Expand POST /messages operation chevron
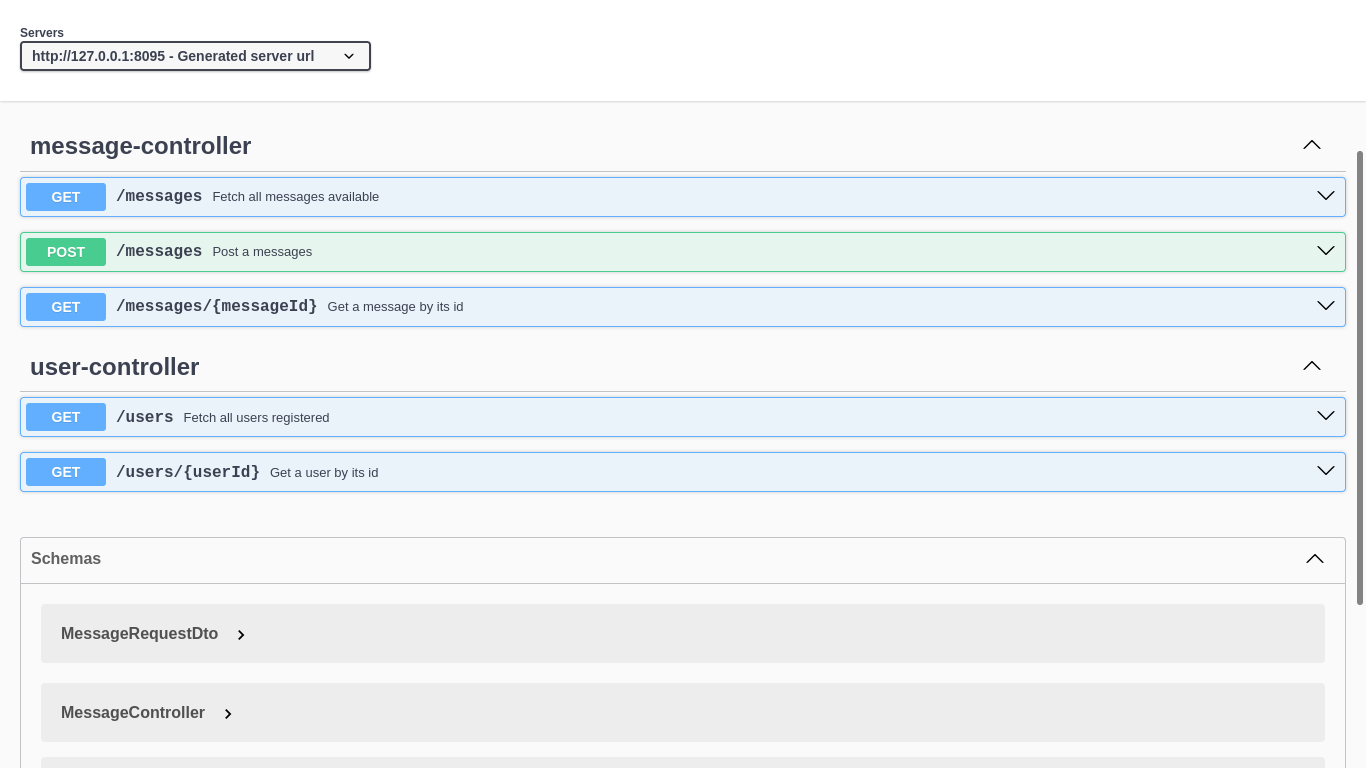 tap(1325, 251)
